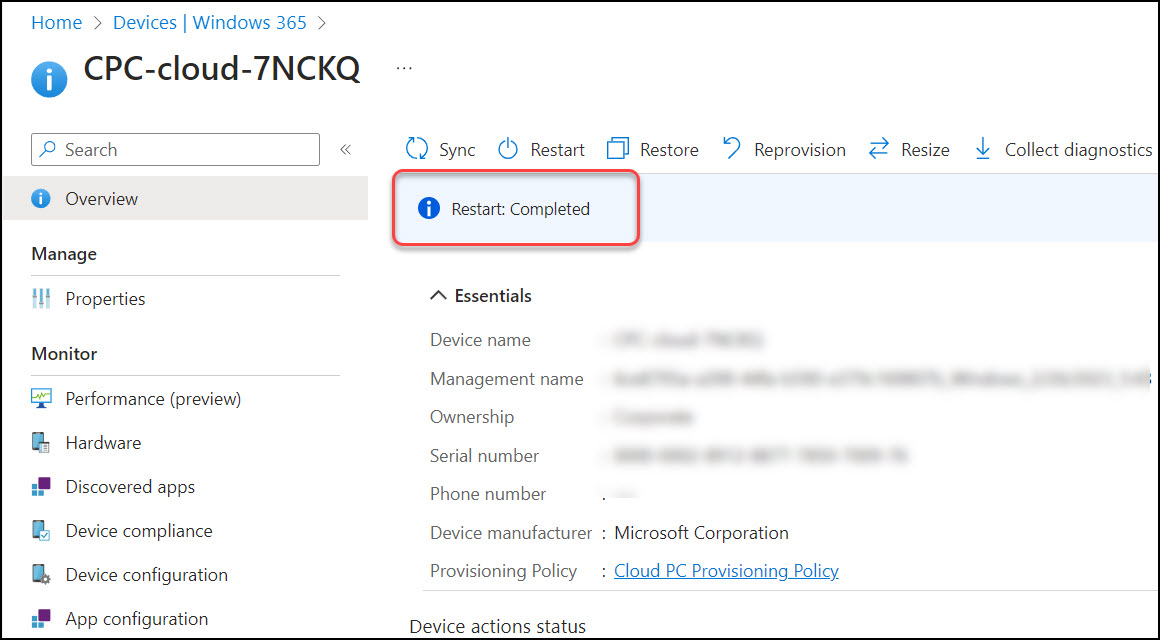Viewport: 1160px width, 640px height.
Task: Open the Cloud PC Provisioning Policy link
Action: point(726,571)
